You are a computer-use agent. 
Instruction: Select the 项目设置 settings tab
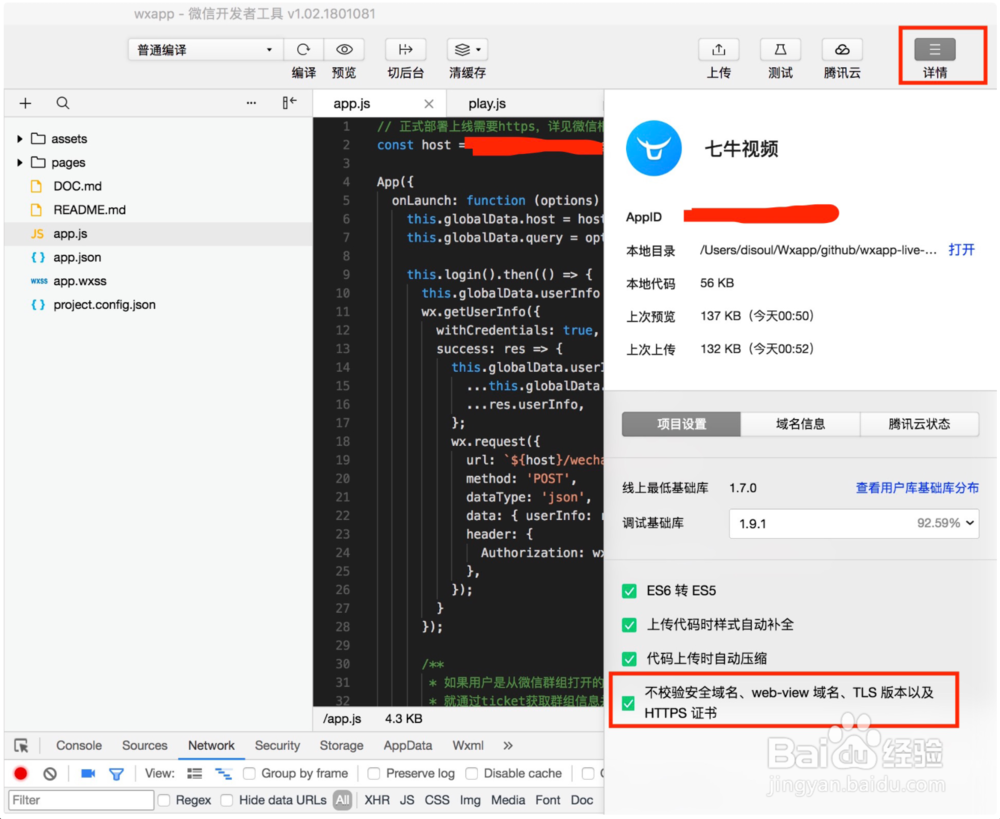click(681, 424)
